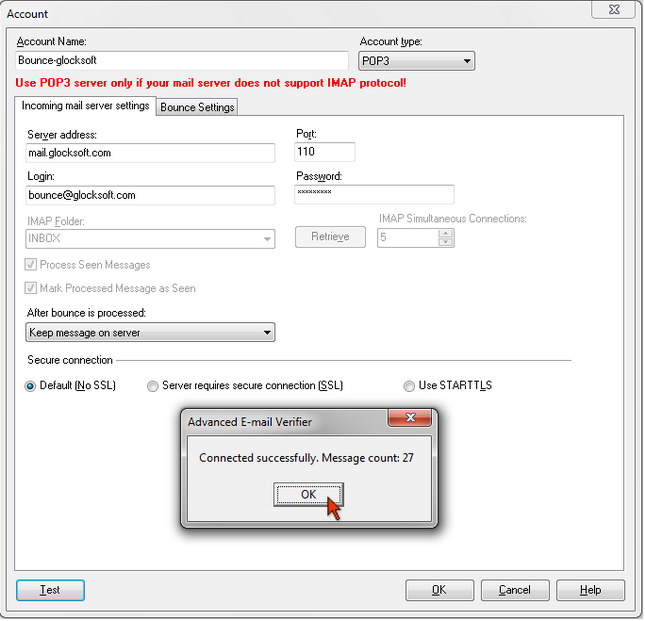Focus the Password field
645x621 pixels.
click(375, 195)
